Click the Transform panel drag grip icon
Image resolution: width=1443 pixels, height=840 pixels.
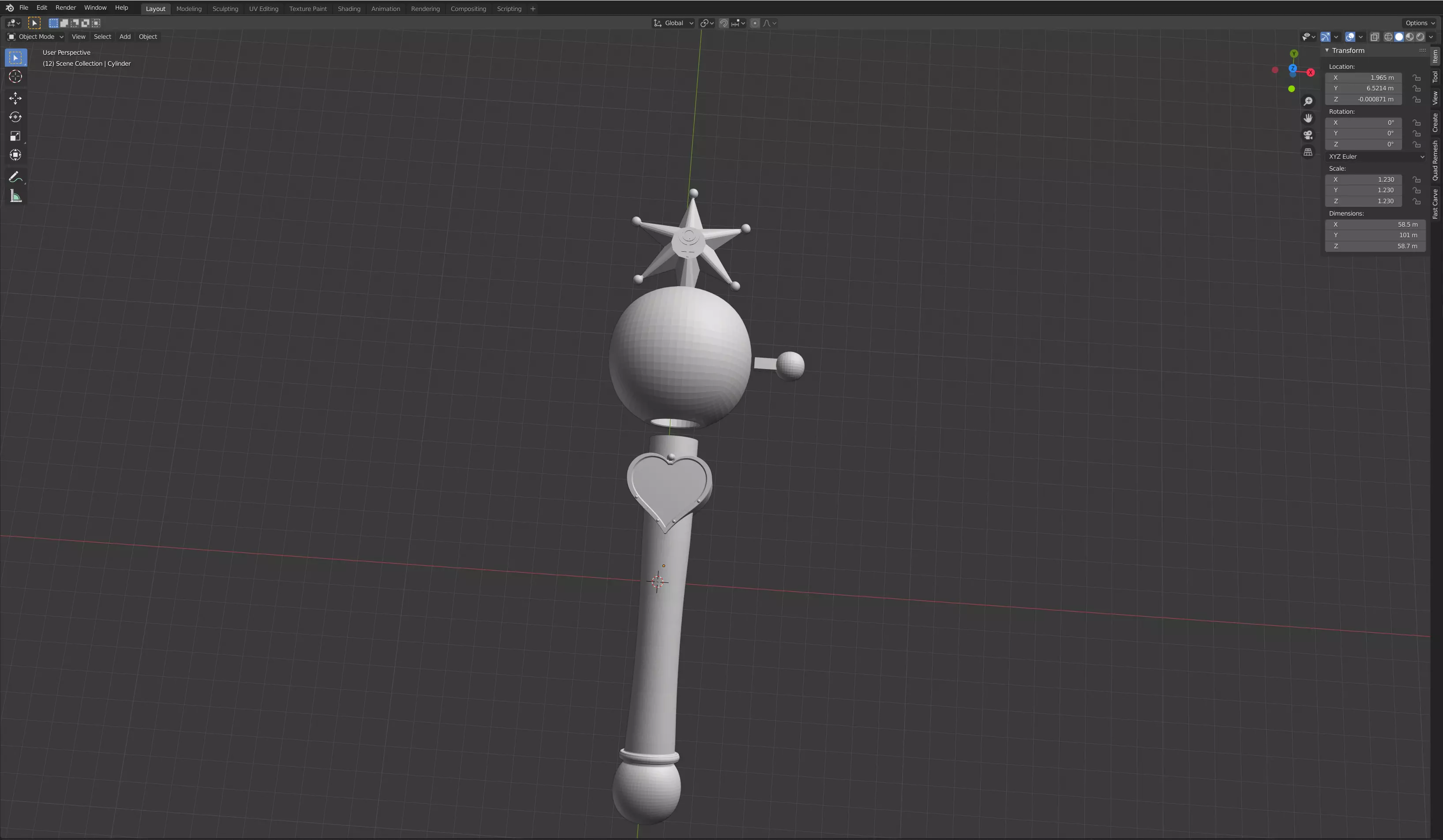click(1422, 50)
